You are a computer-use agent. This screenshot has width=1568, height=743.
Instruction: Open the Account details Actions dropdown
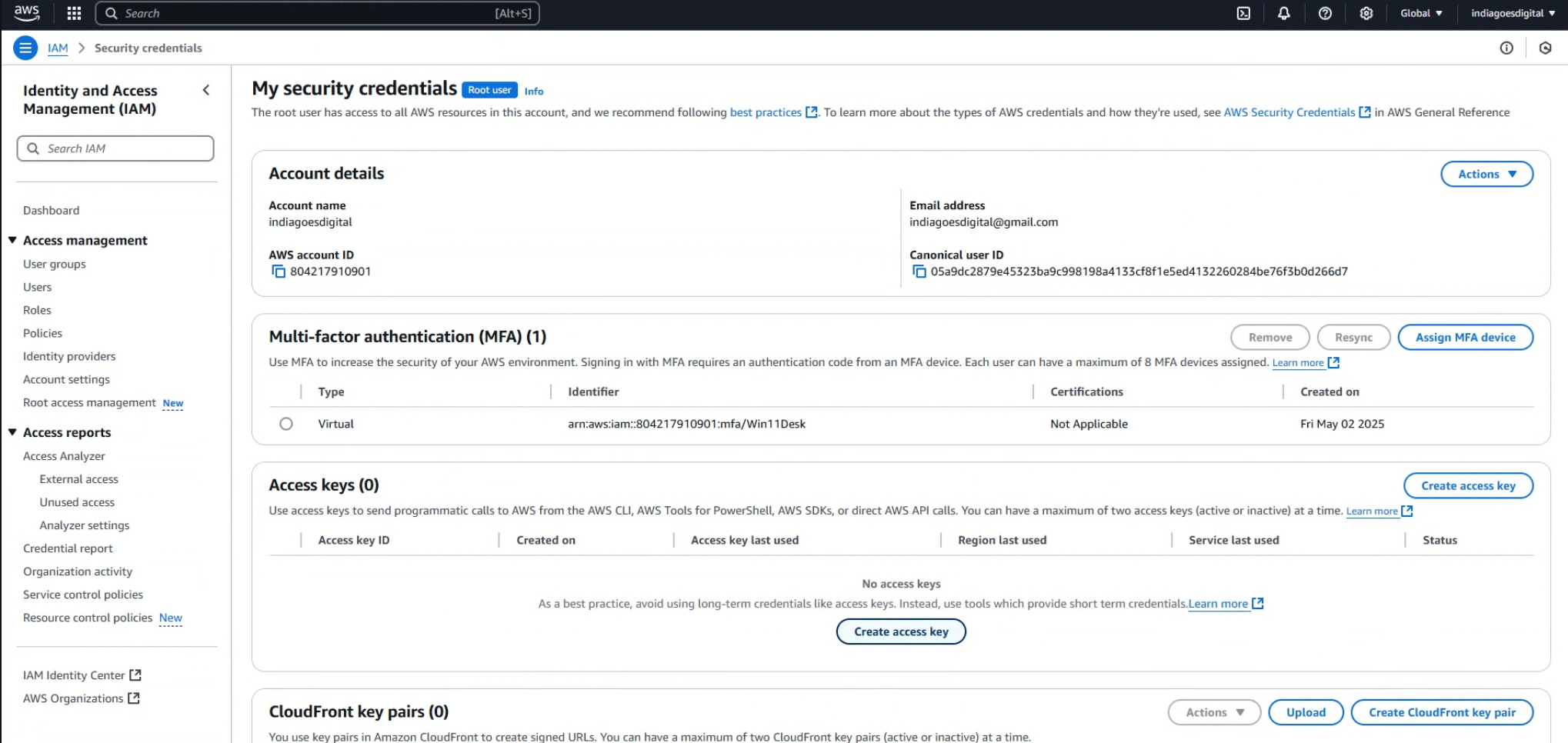coord(1486,174)
